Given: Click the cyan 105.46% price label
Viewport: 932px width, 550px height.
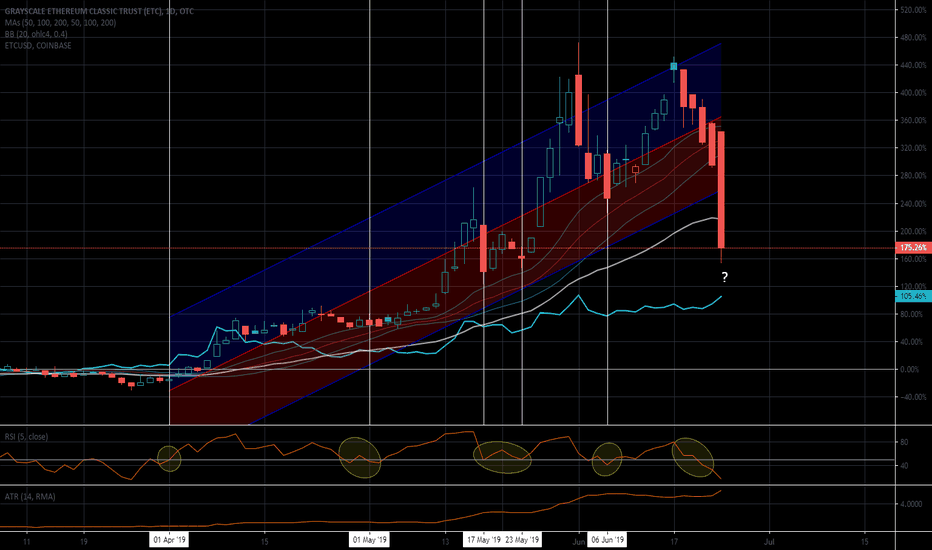Looking at the screenshot, I should [x=913, y=296].
